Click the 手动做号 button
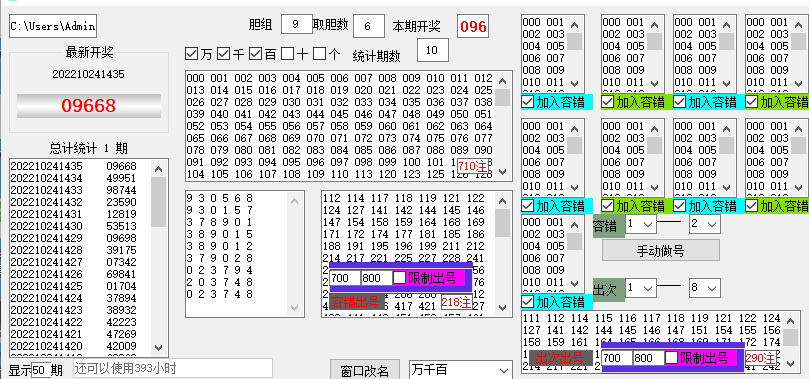 click(660, 251)
